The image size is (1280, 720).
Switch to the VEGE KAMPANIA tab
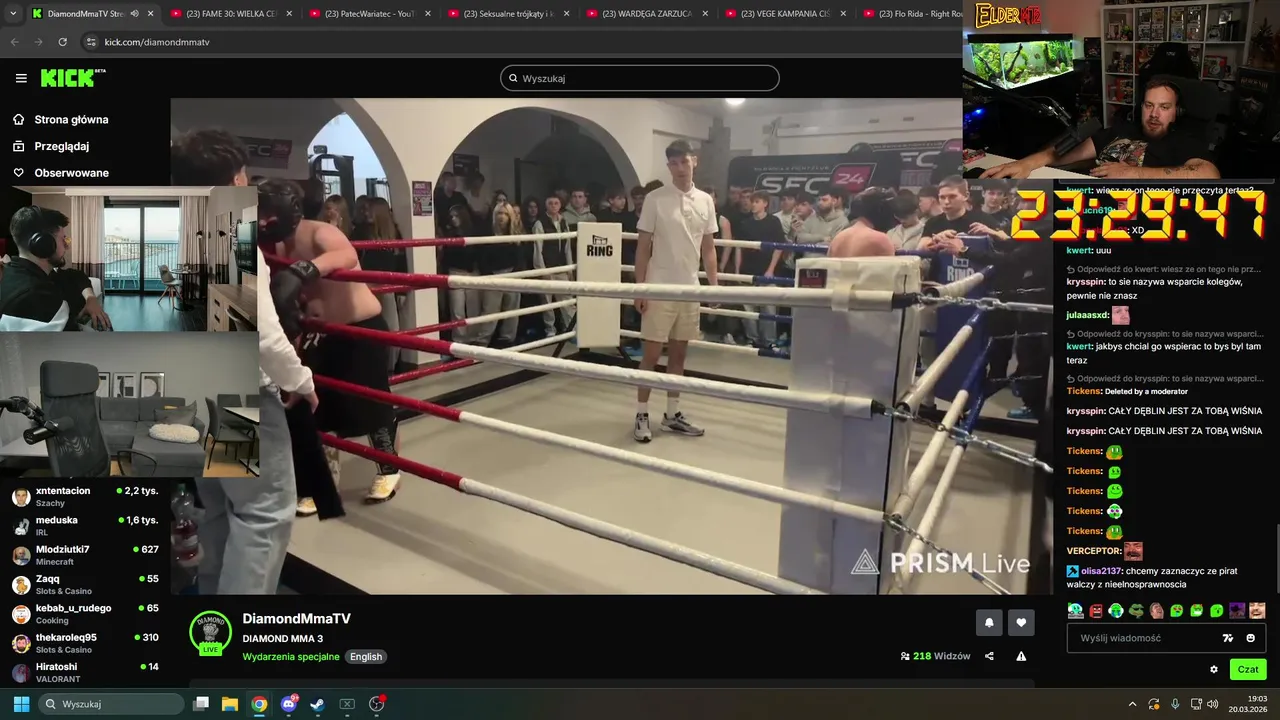[x=785, y=14]
